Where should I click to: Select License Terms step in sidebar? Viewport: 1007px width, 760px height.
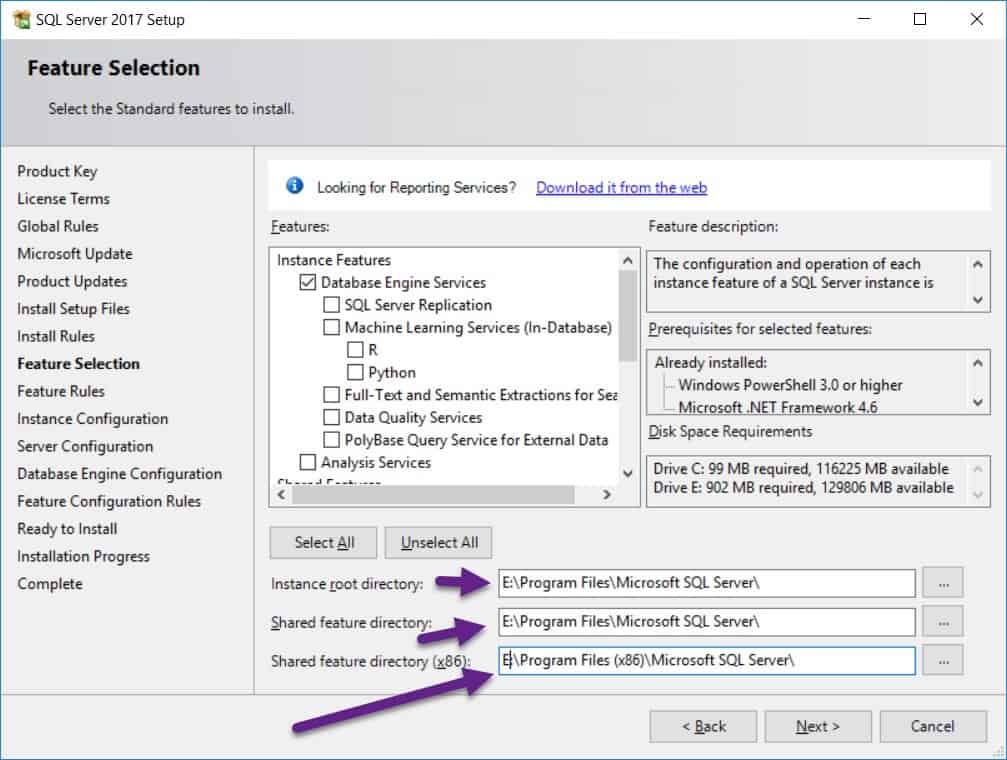click(64, 199)
